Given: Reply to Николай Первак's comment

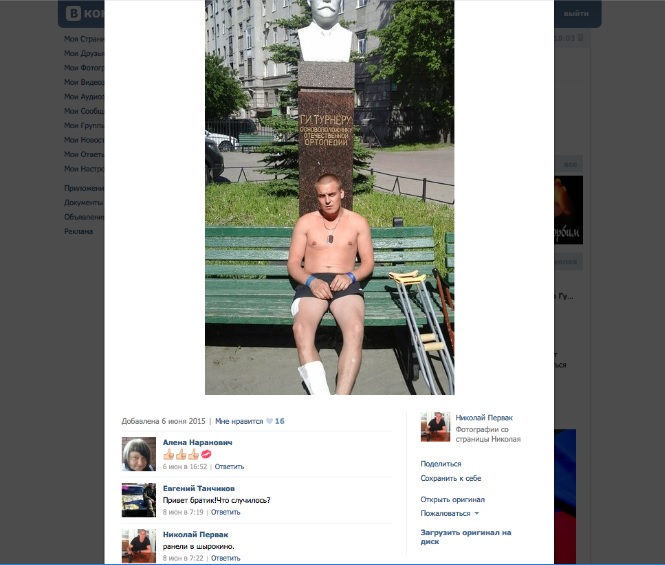Looking at the screenshot, I should 226,558.
